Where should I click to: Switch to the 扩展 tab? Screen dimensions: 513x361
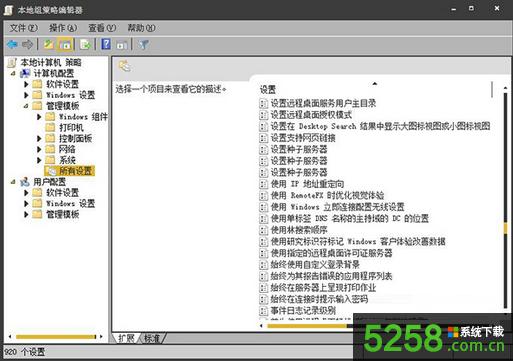(126, 339)
